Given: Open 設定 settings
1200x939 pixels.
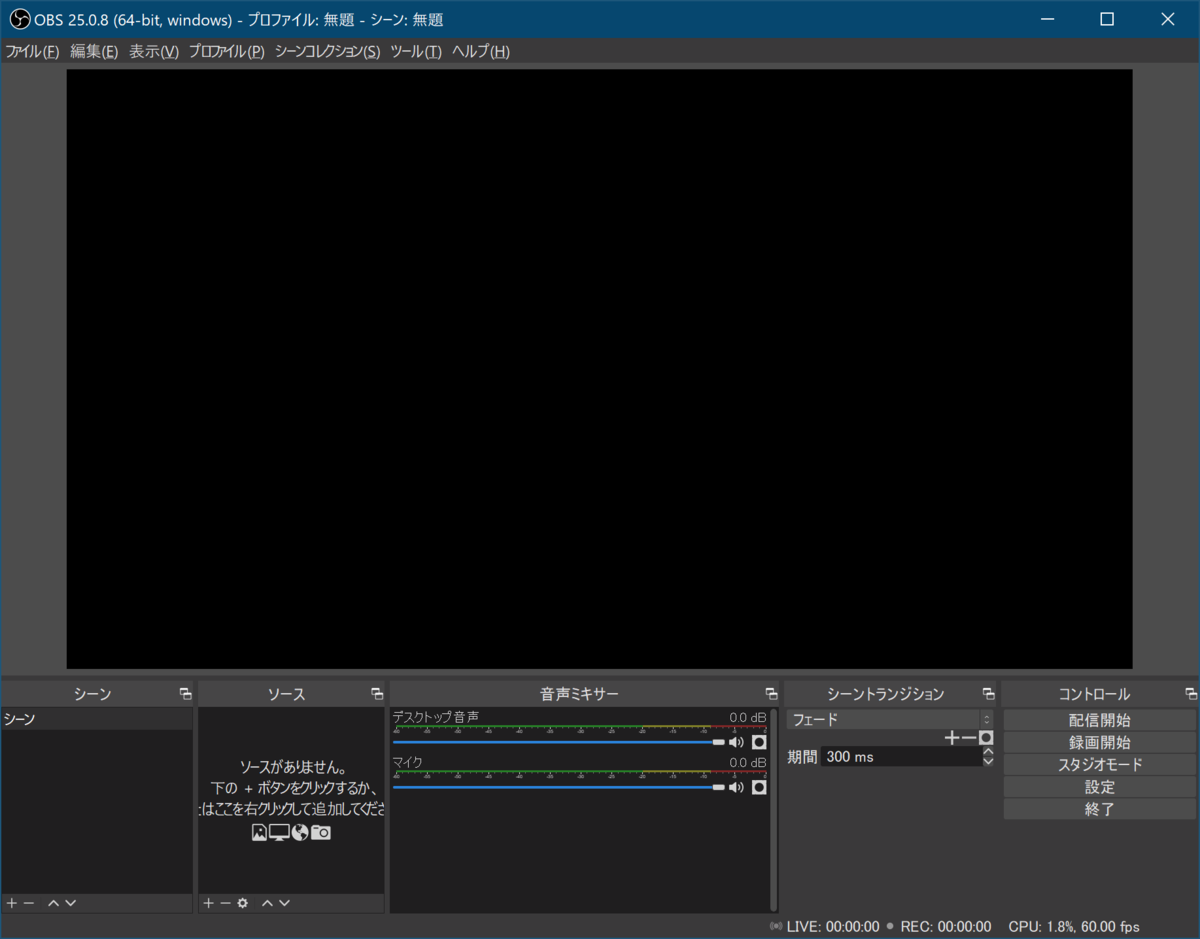Looking at the screenshot, I should click(x=1099, y=787).
